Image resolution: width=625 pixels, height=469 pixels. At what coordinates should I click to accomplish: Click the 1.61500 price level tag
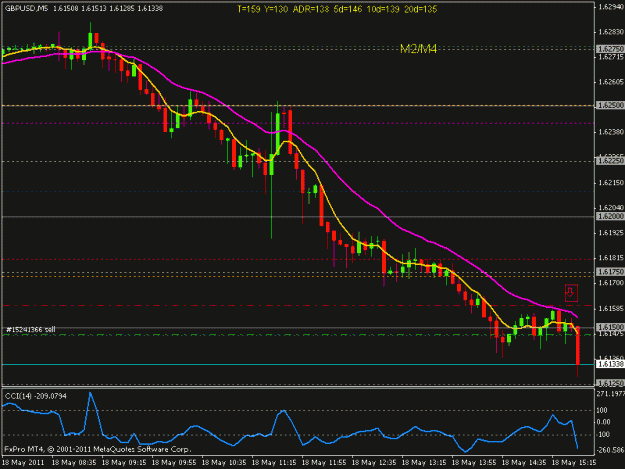[x=610, y=327]
